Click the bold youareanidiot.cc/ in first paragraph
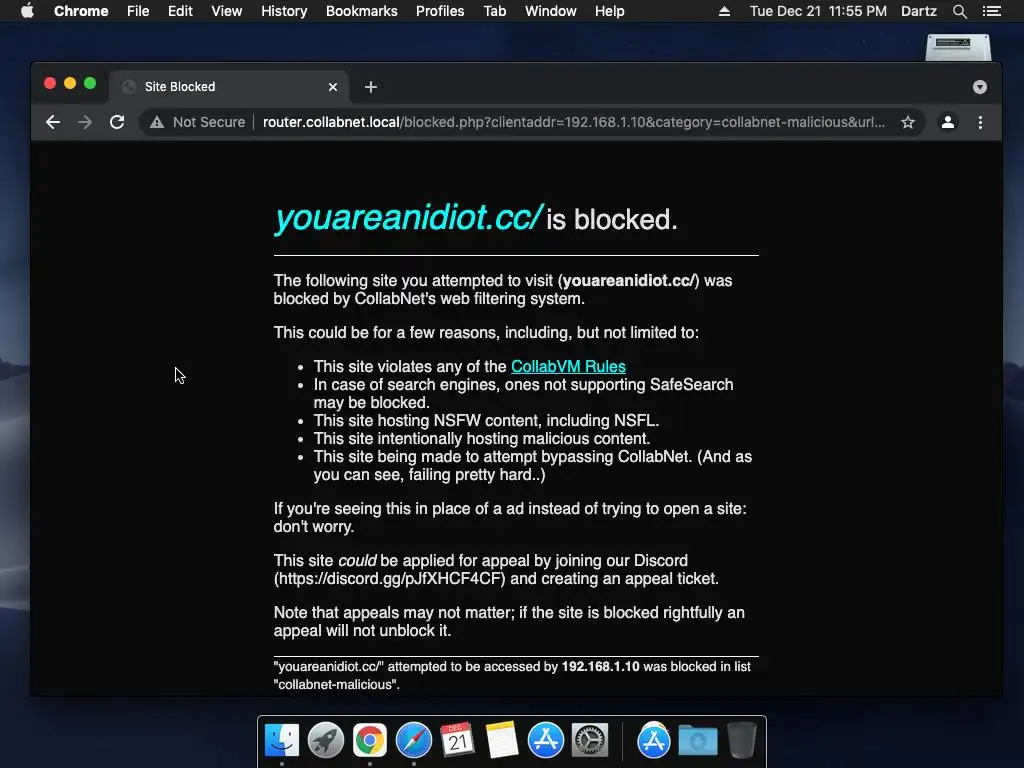The image size is (1024, 768). pos(629,281)
